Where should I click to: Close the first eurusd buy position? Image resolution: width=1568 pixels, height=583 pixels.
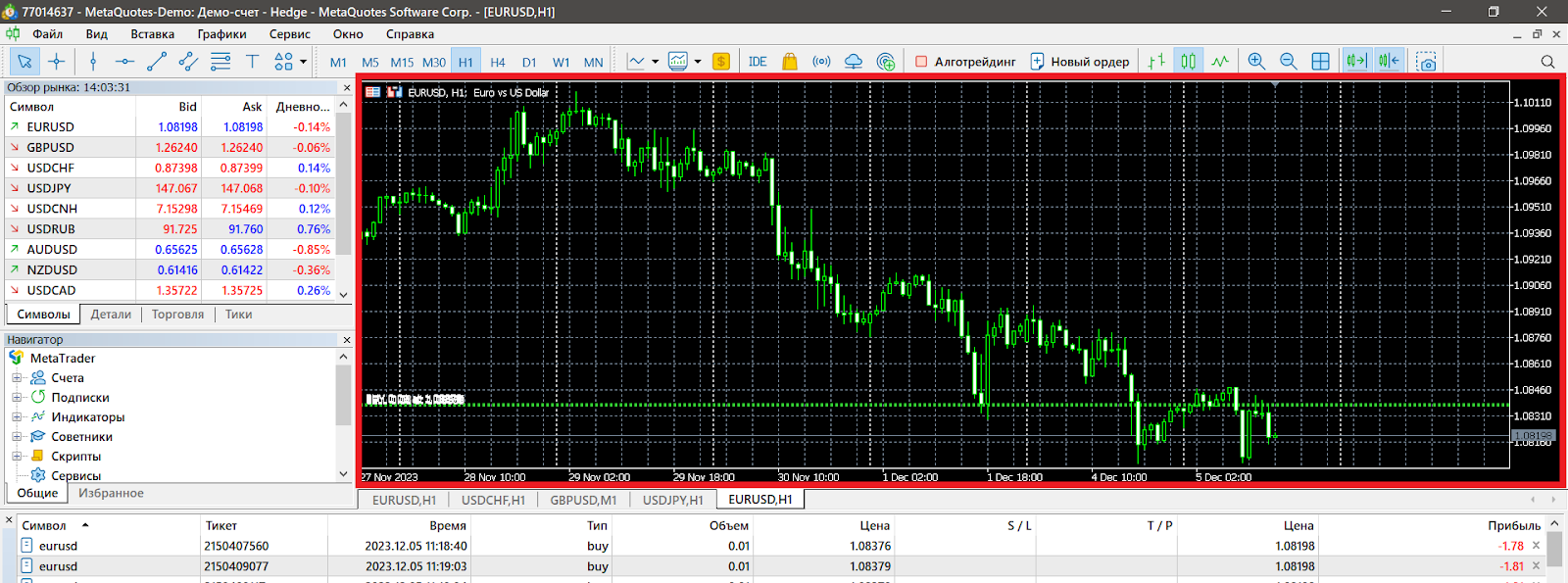pyautogui.click(x=1536, y=546)
